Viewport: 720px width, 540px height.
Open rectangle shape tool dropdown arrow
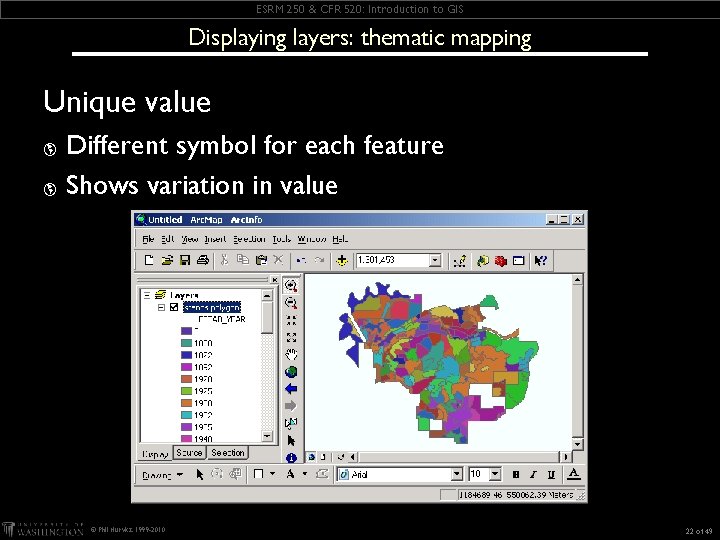pyautogui.click(x=273, y=473)
